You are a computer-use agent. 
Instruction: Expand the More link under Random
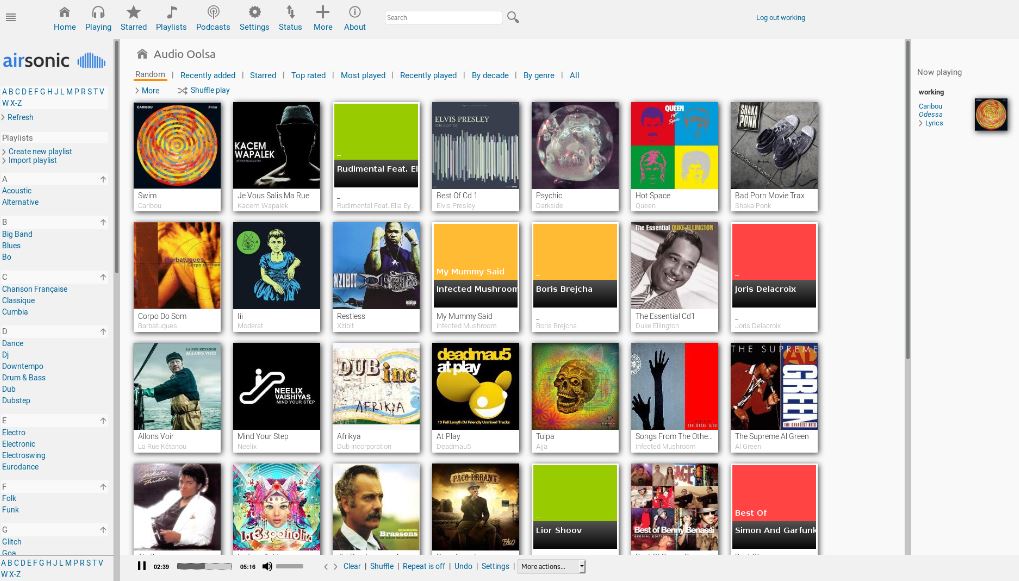tap(148, 90)
